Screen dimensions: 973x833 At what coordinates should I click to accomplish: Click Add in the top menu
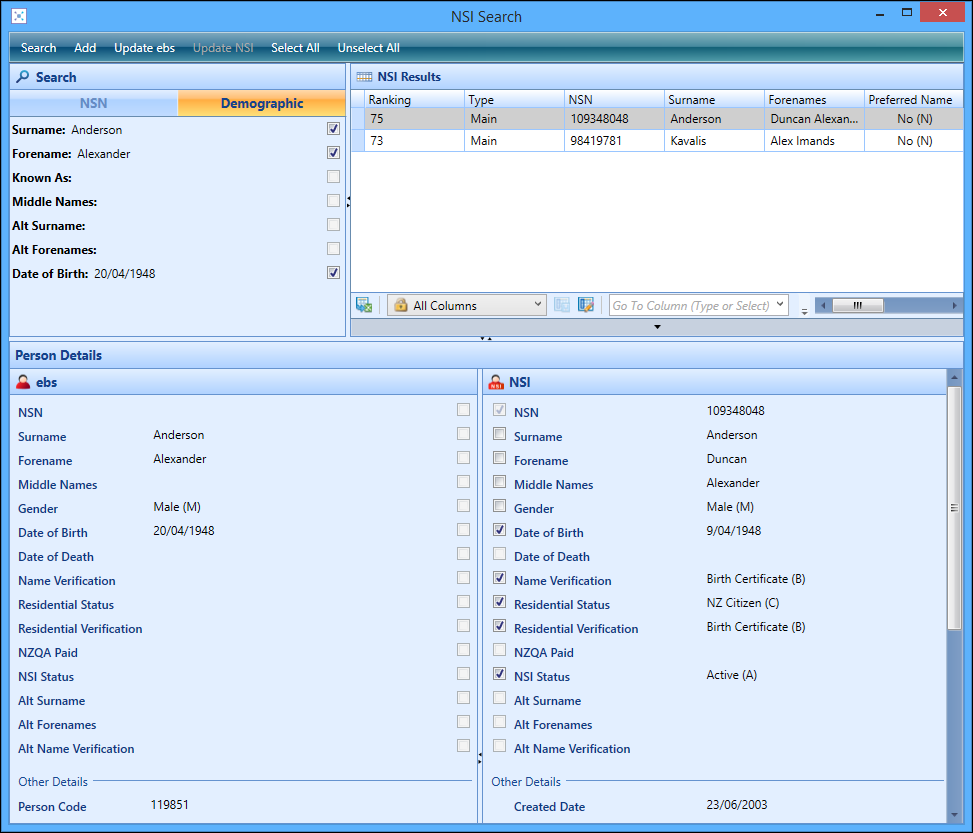pos(85,48)
